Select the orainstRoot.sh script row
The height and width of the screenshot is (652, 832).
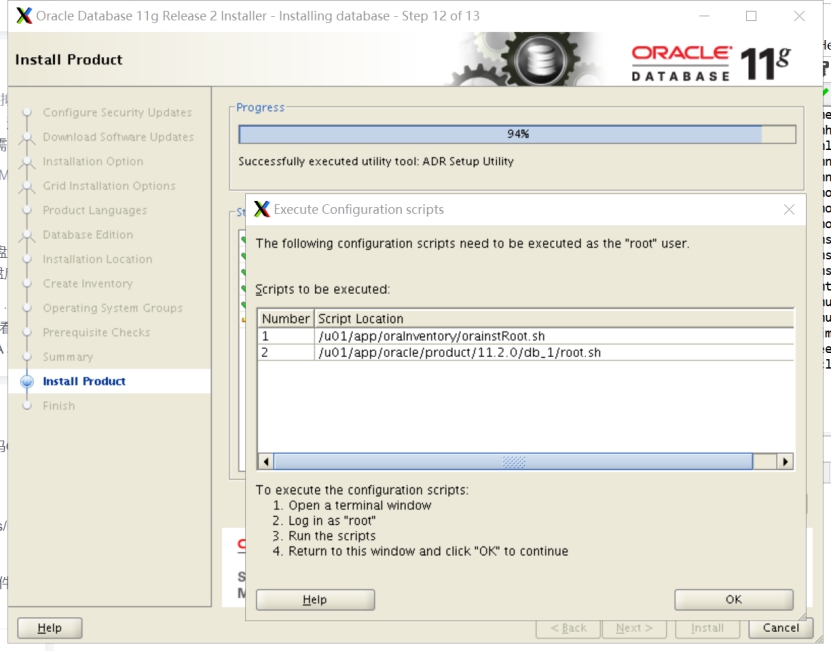[x=526, y=336]
